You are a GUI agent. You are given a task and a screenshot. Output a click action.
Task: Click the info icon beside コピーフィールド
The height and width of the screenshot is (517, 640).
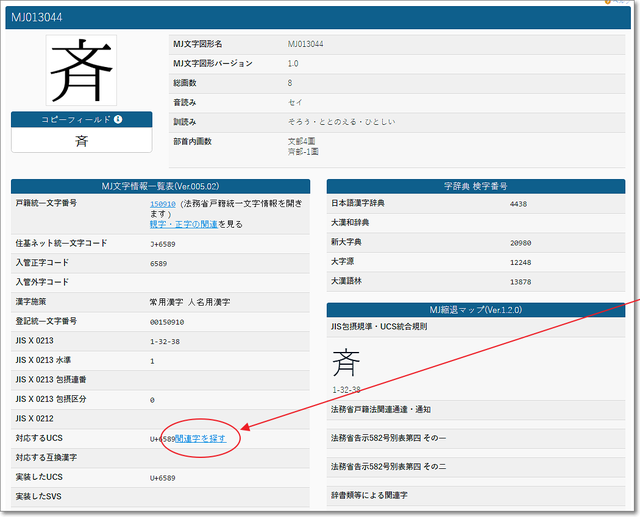coord(118,120)
